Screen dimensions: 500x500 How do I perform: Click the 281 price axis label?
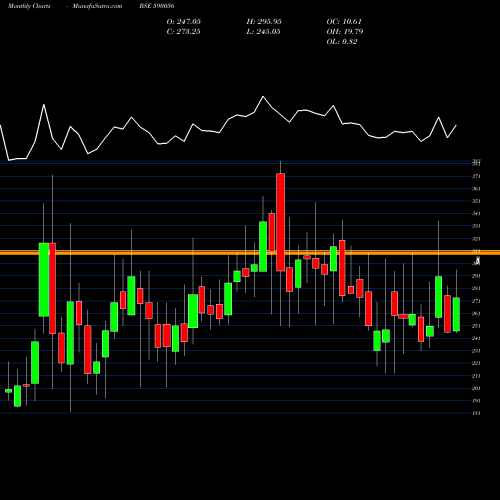click(476, 288)
